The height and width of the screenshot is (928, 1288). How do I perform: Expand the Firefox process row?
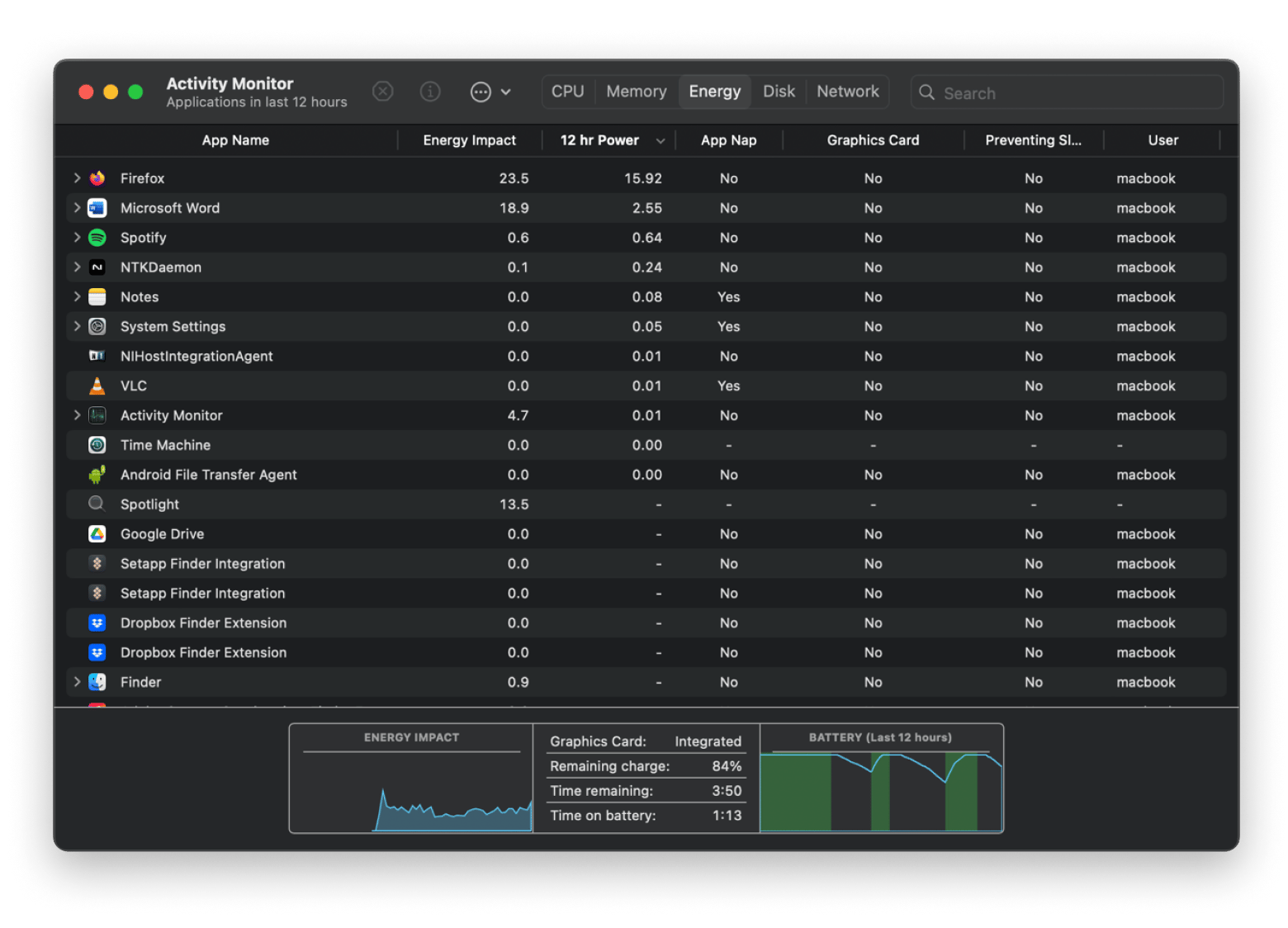click(x=77, y=178)
